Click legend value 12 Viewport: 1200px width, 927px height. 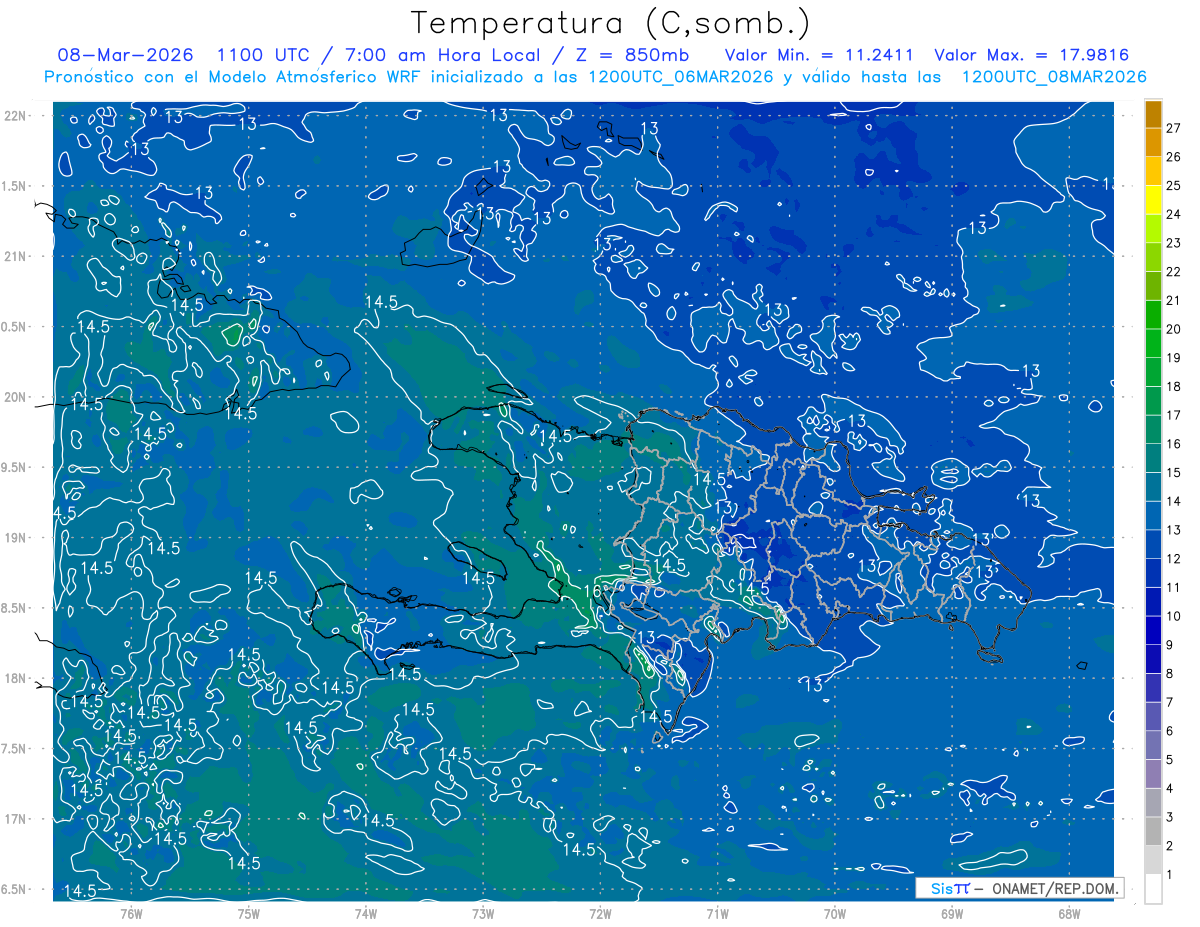pyautogui.click(x=1173, y=558)
